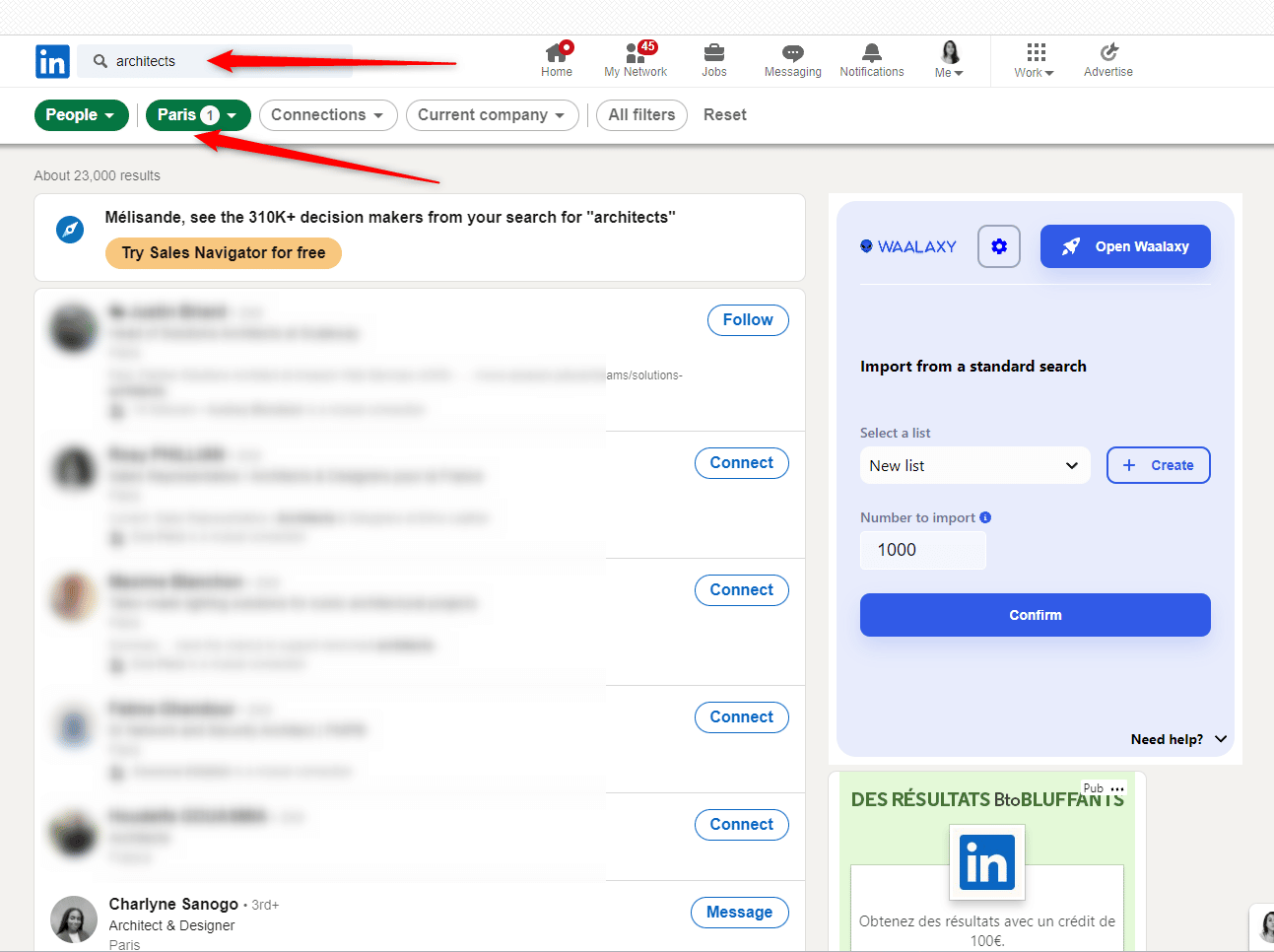Click the Follow button
Screen dimensions: 1274x952
click(x=748, y=320)
